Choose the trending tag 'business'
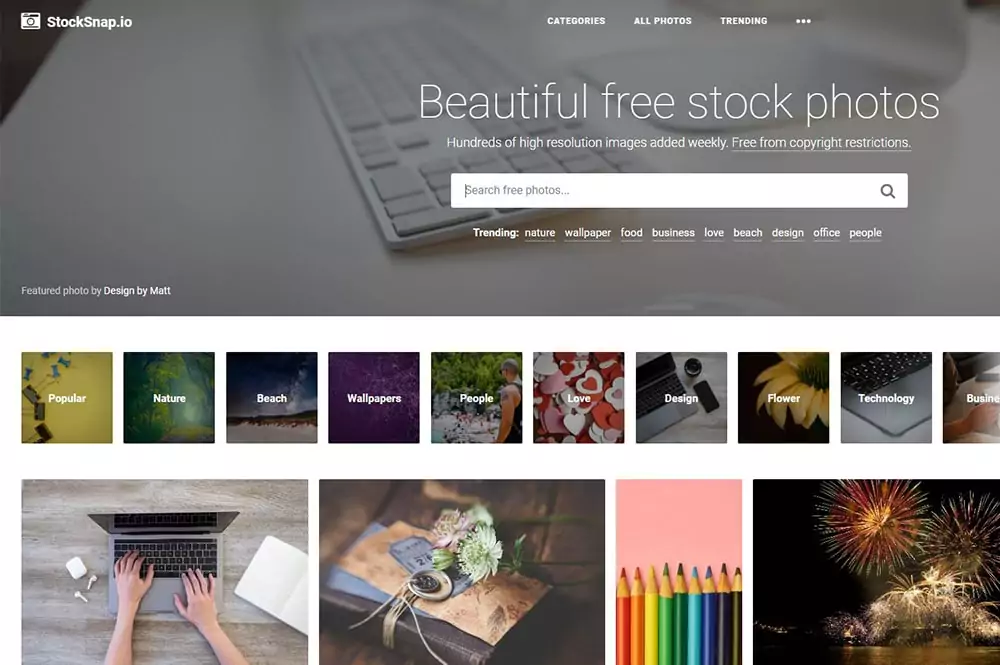This screenshot has height=665, width=1000. (x=673, y=233)
